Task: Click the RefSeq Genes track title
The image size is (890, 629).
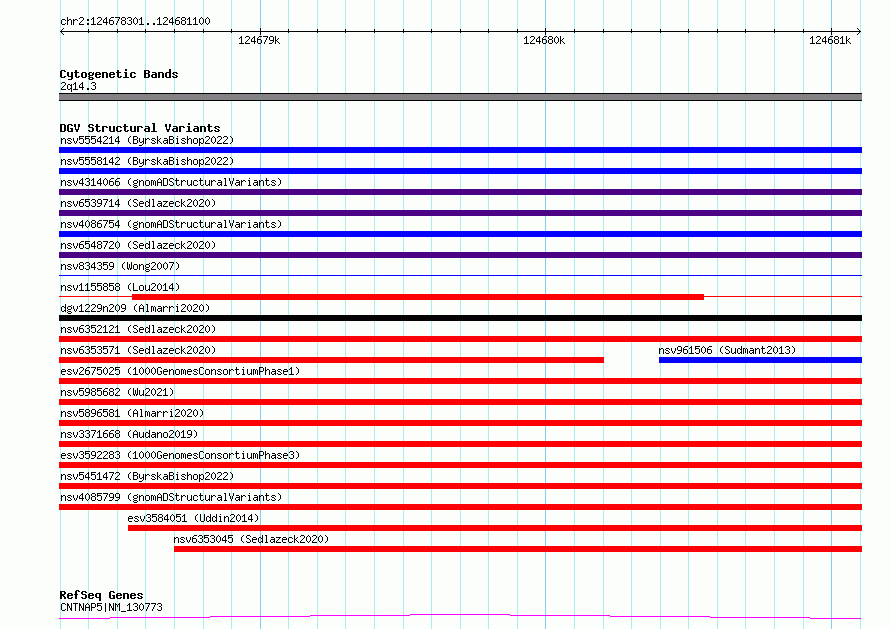Action: pos(101,595)
